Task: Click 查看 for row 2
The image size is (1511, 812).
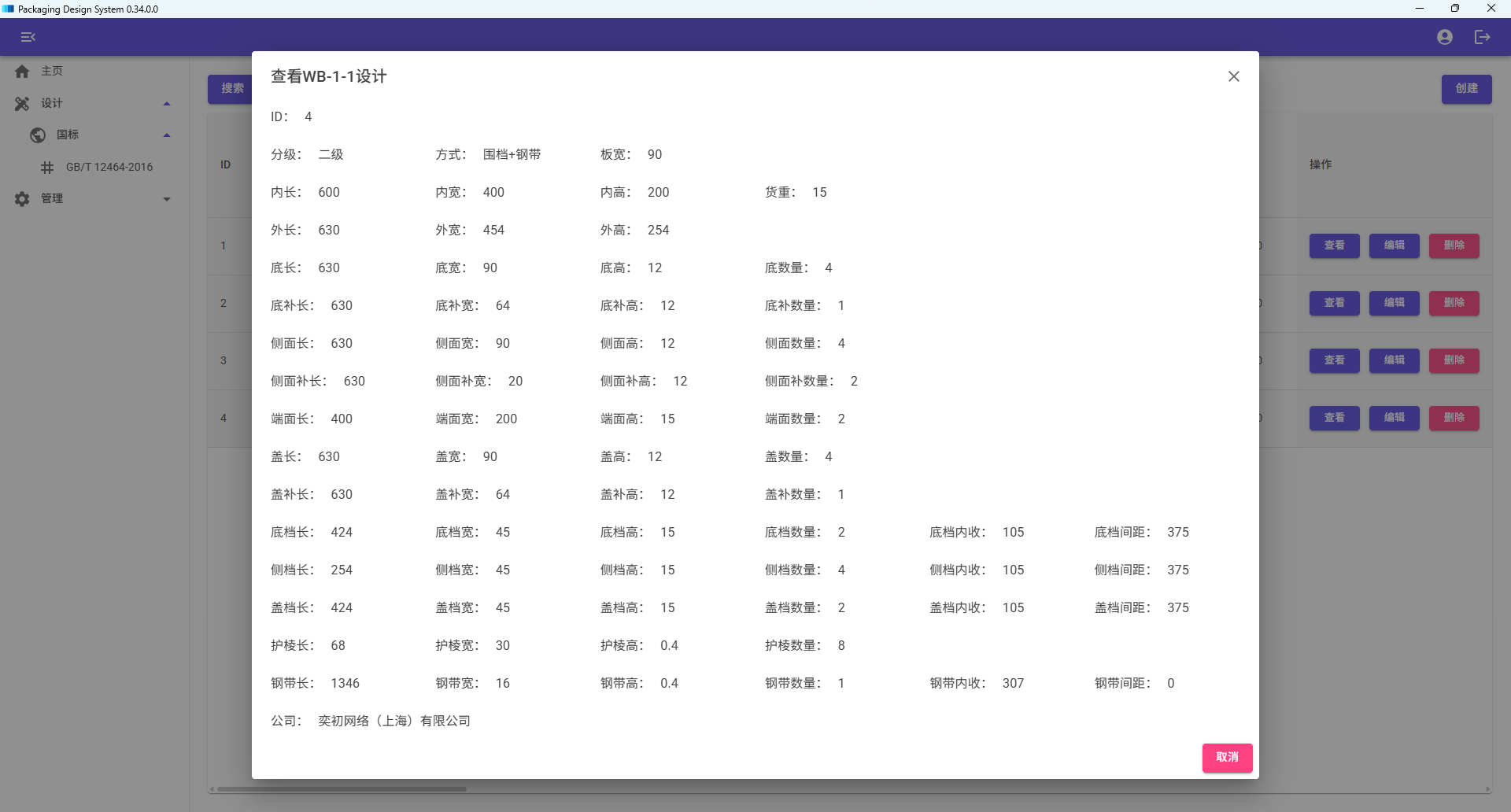Action: (1335, 303)
